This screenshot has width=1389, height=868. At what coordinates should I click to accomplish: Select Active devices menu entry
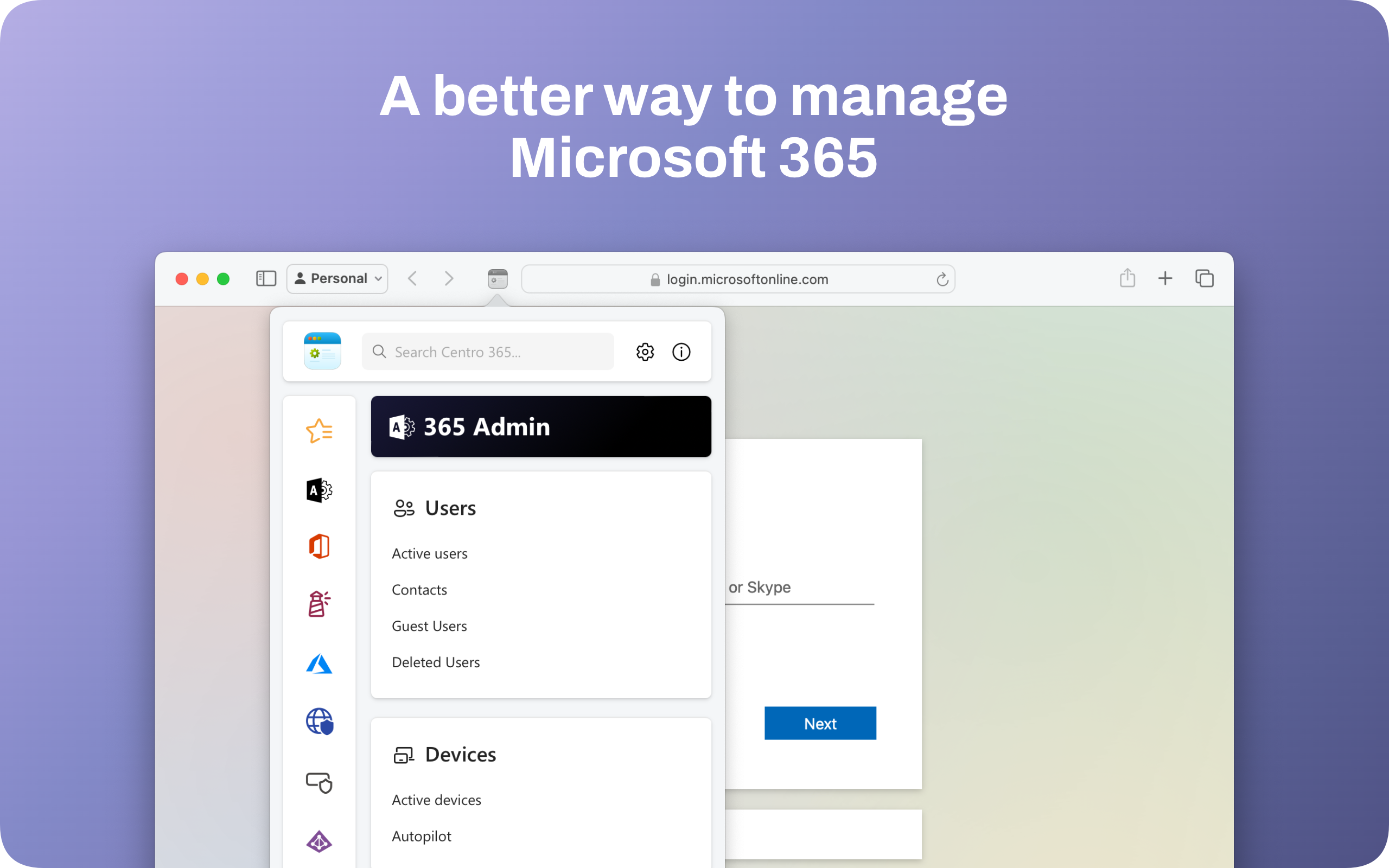point(436,800)
